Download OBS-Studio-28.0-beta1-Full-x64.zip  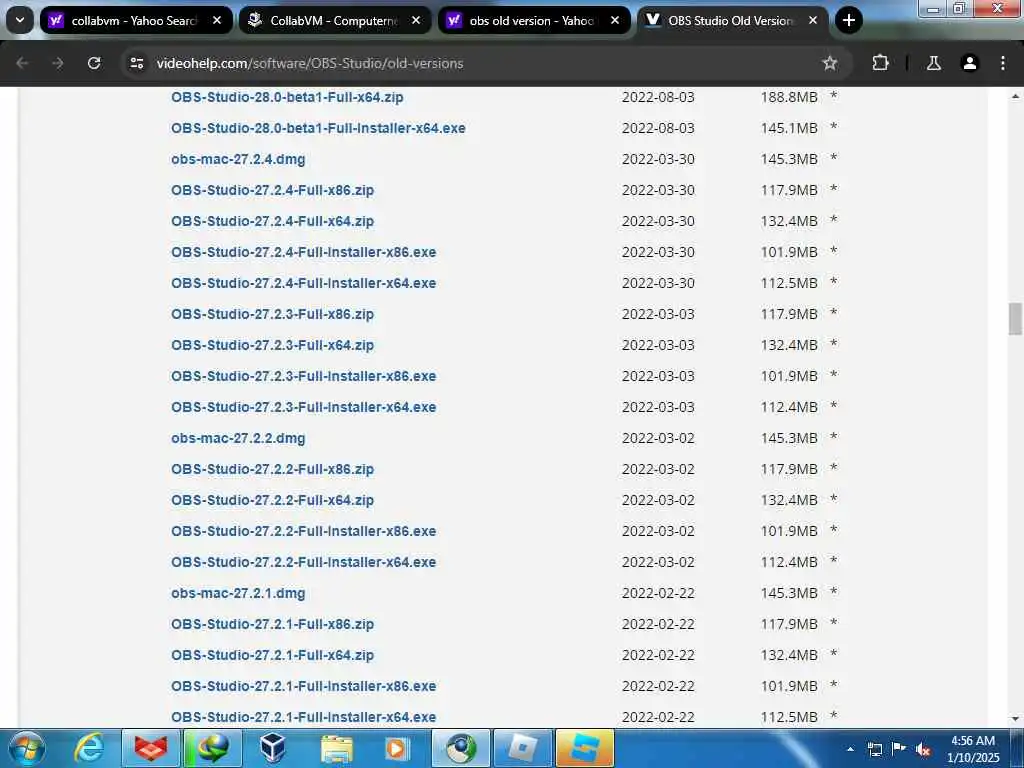tap(287, 97)
